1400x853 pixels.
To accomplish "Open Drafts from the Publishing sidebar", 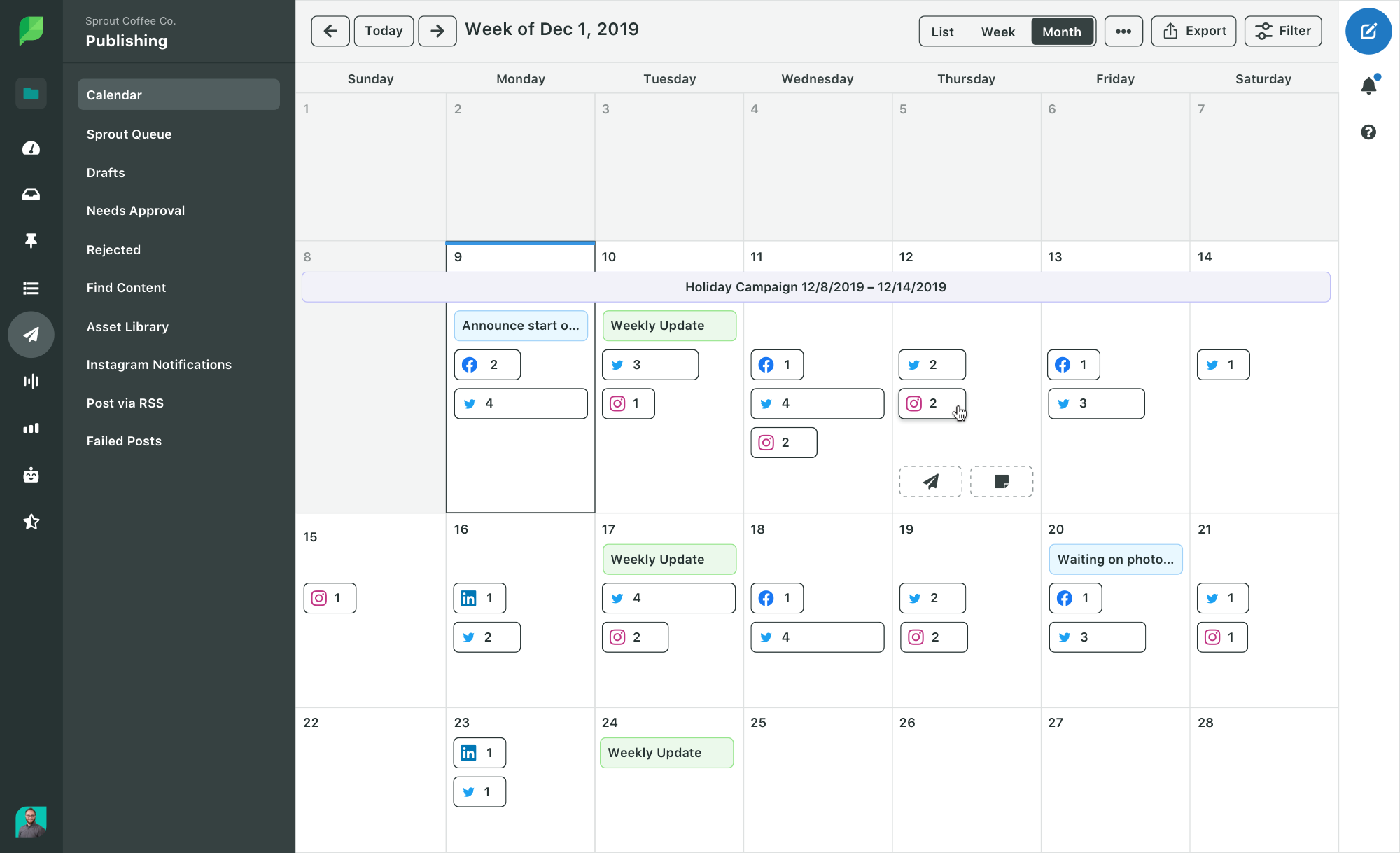I will pos(106,172).
